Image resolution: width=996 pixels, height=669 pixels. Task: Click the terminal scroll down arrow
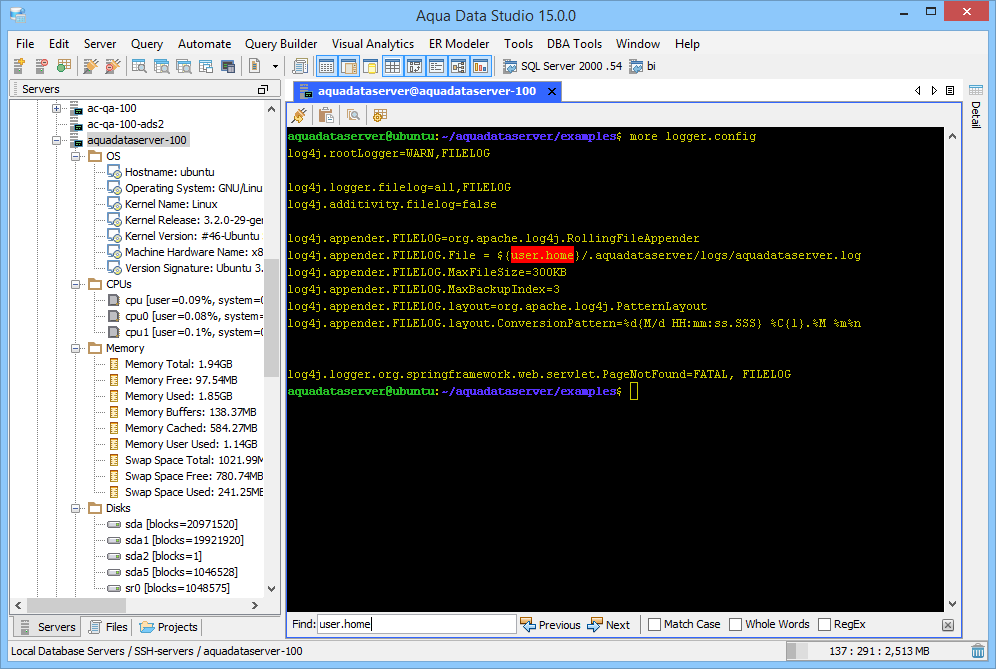pyautogui.click(x=952, y=604)
